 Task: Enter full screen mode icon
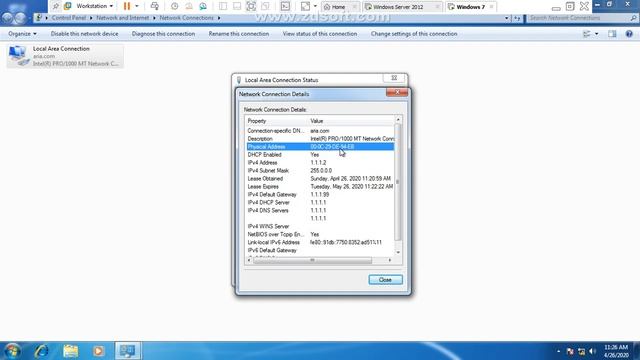click(251, 6)
